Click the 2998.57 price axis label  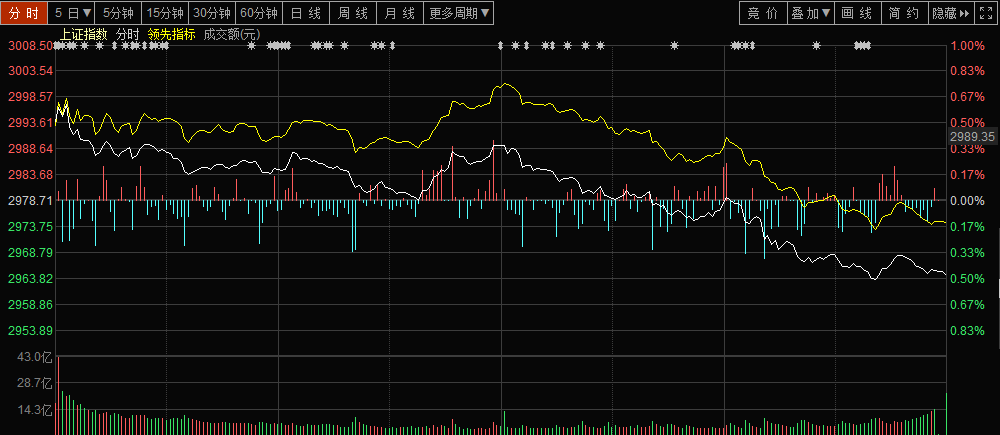click(29, 96)
